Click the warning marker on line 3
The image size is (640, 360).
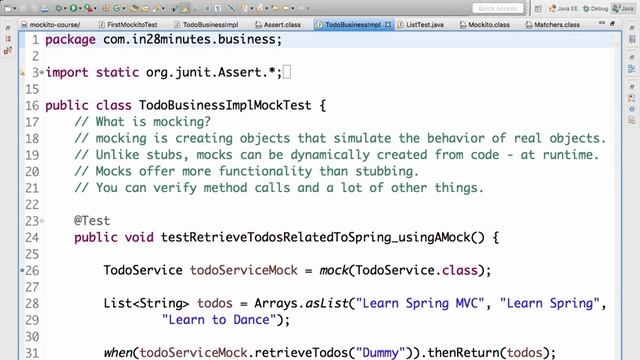(22, 73)
